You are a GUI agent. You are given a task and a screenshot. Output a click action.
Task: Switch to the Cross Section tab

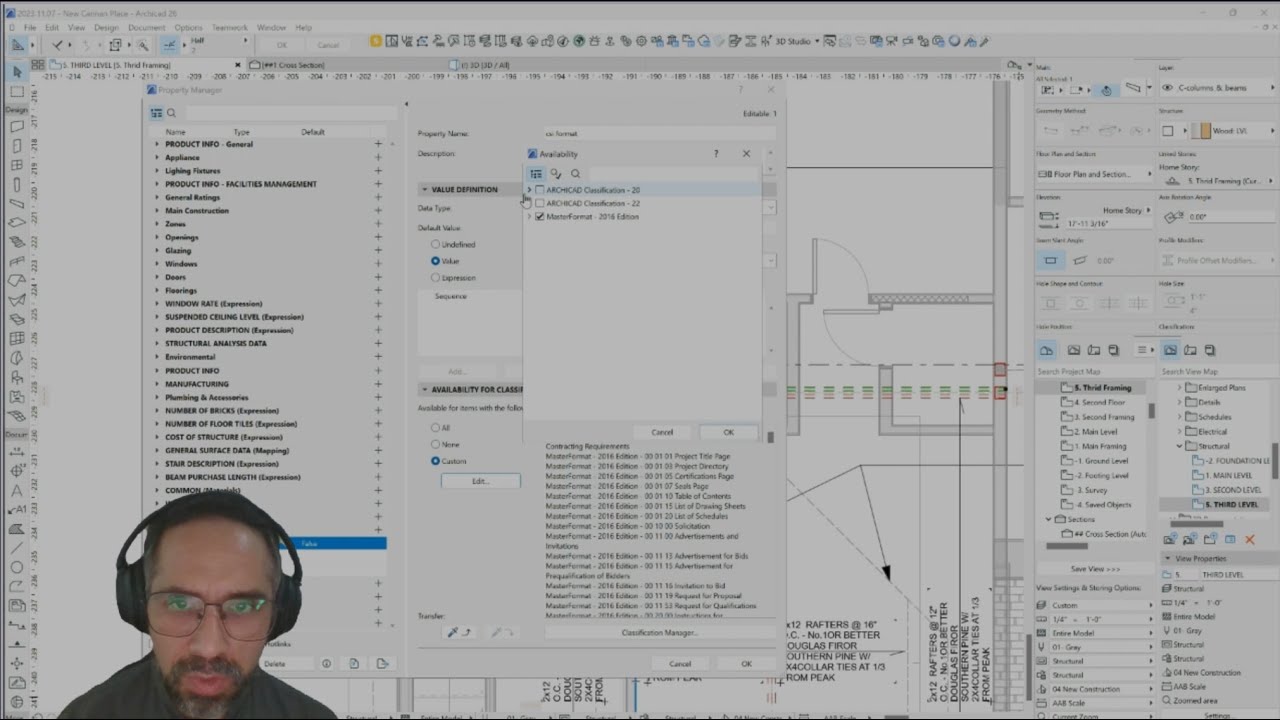click(x=294, y=65)
